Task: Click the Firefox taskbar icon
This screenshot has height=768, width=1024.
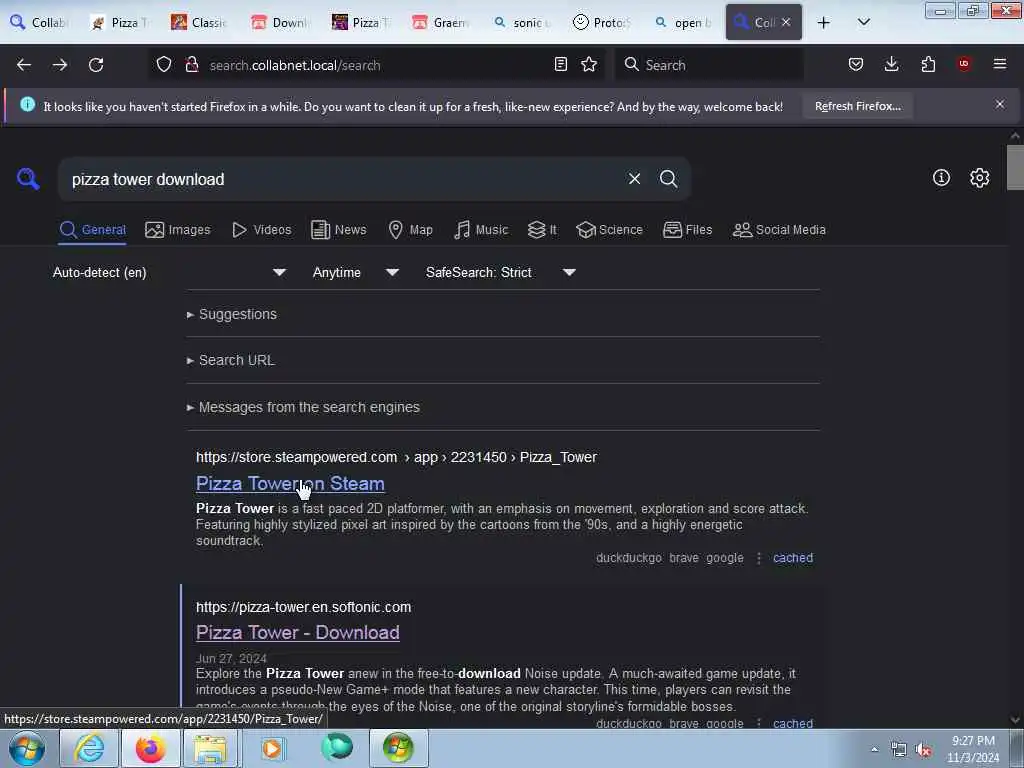Action: click(150, 748)
